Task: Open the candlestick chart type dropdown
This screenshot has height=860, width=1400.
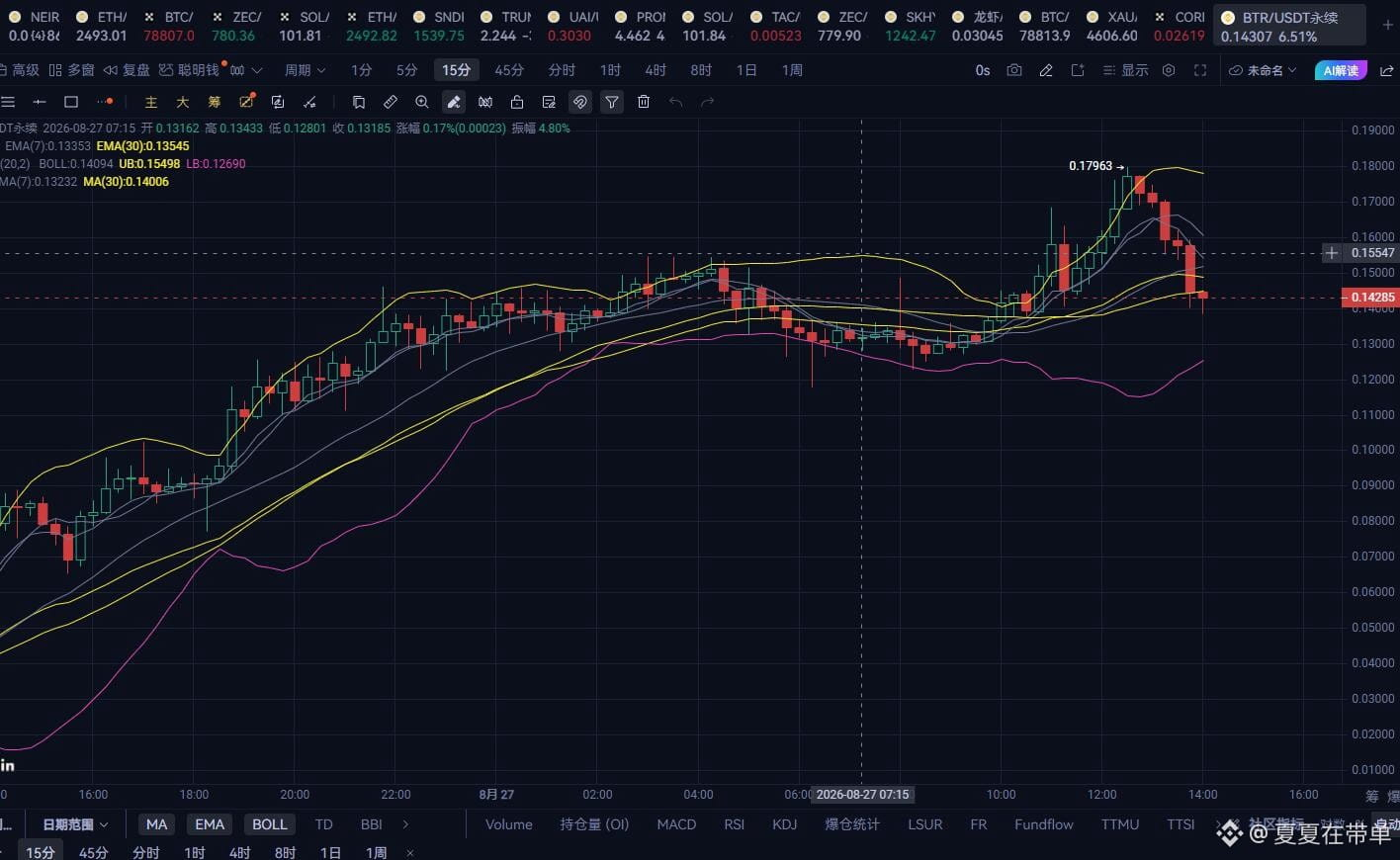Action: coord(245,70)
